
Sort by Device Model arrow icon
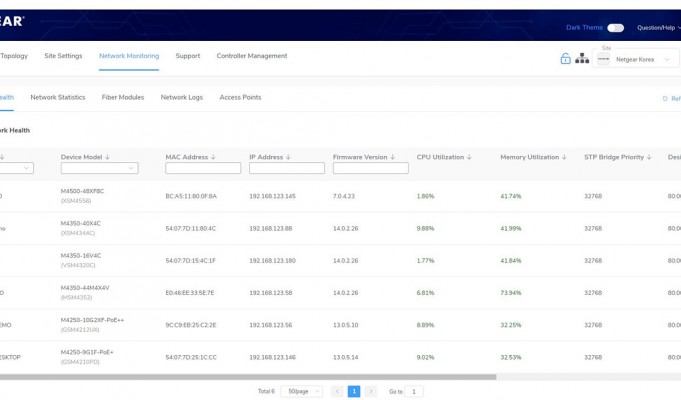[107, 157]
